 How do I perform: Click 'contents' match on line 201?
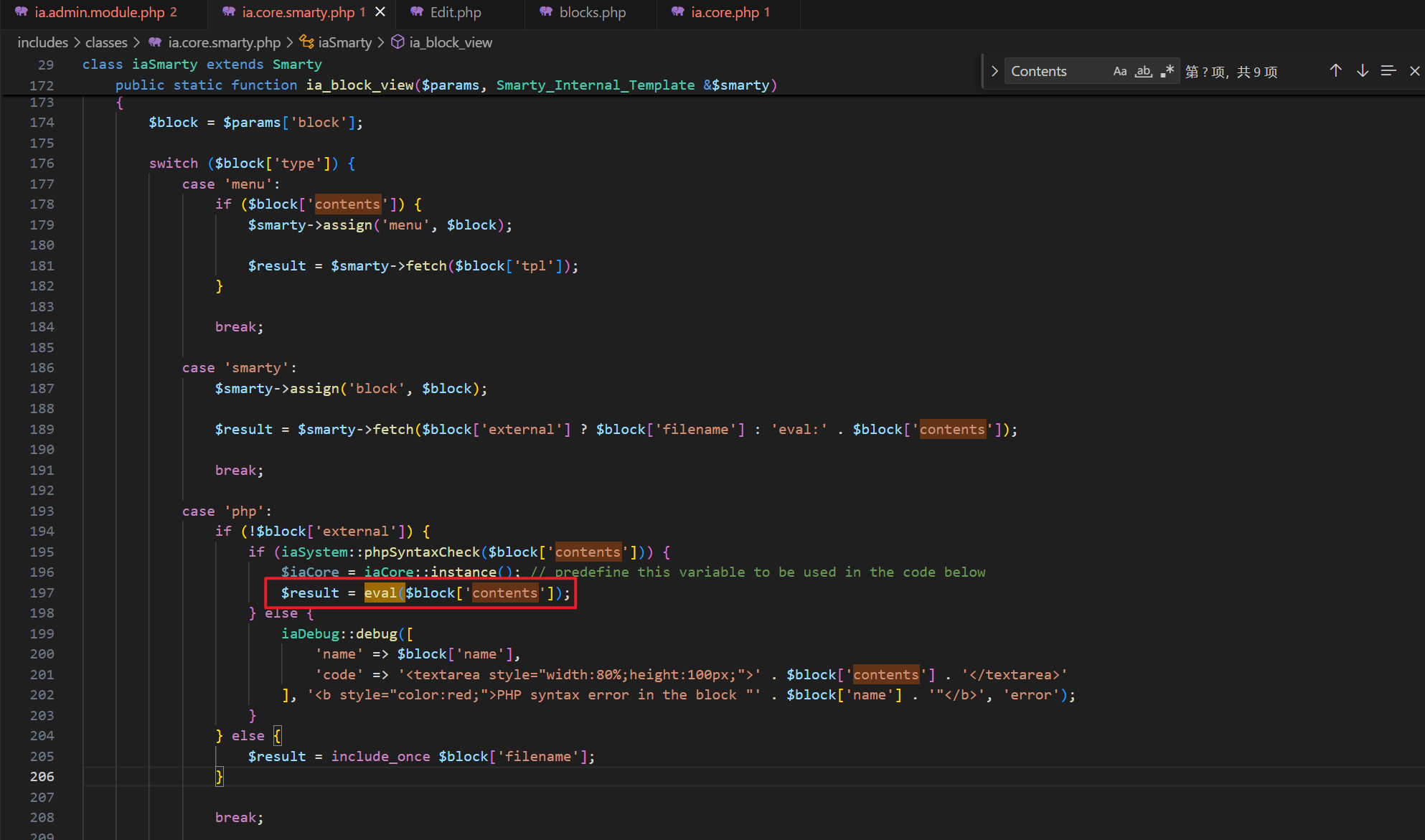[886, 675]
